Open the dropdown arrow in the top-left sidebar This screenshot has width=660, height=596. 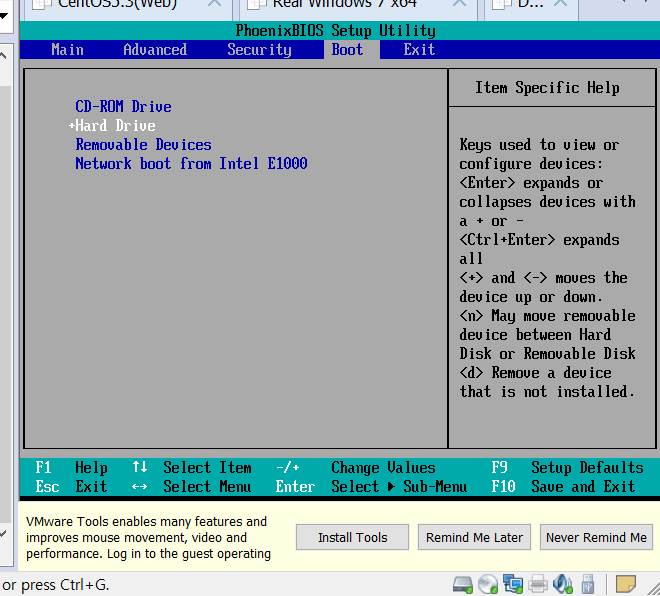(x=4, y=16)
